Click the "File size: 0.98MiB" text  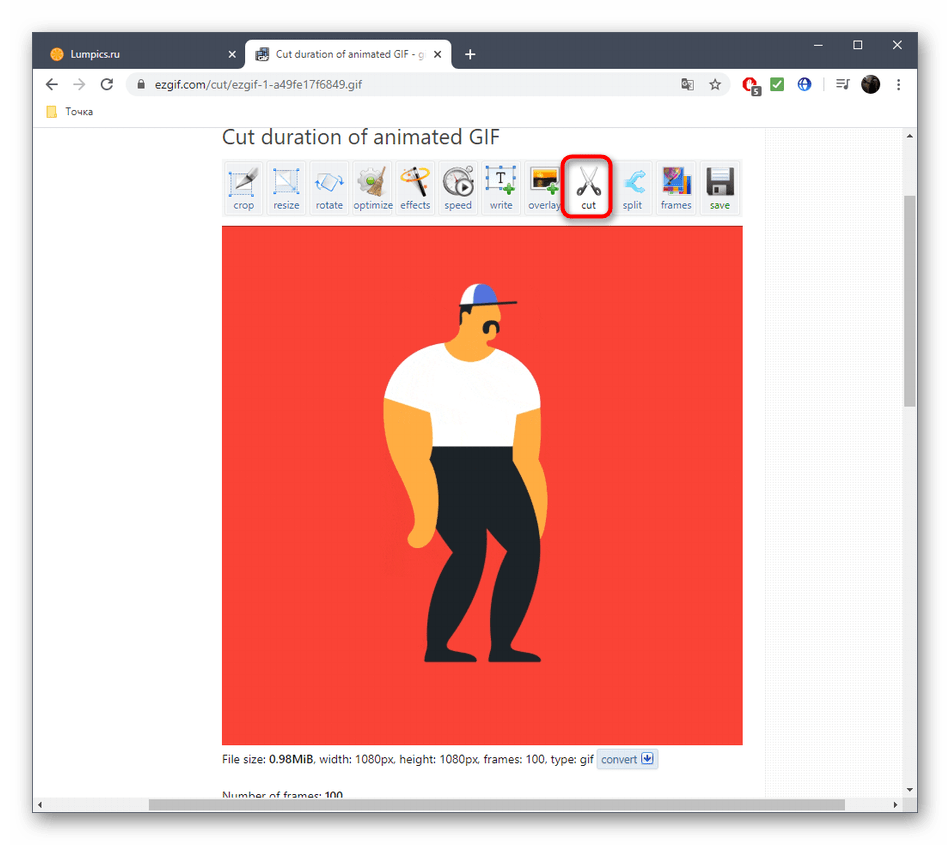point(267,760)
